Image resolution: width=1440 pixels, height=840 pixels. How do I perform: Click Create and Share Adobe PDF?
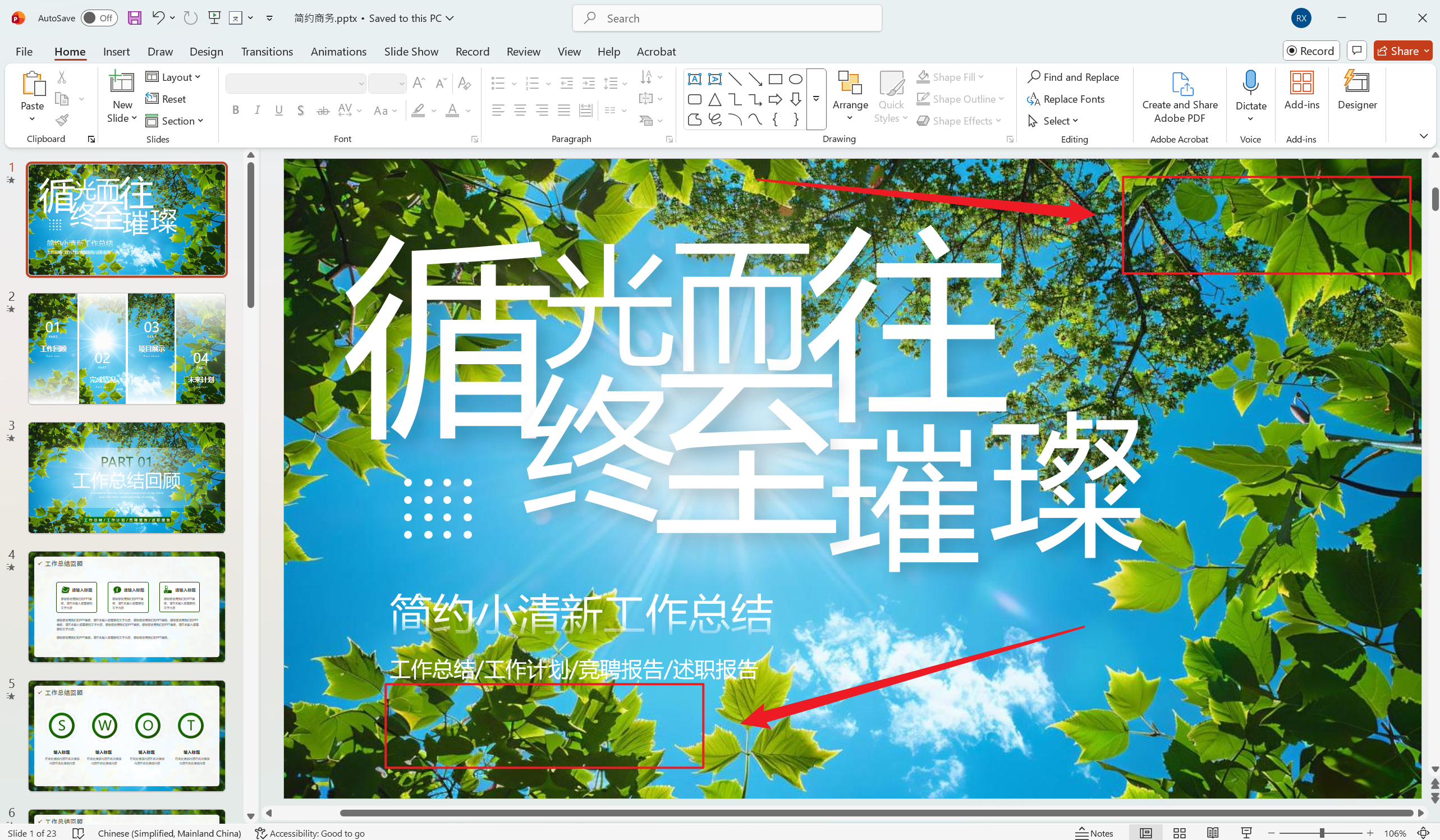pos(1180,96)
